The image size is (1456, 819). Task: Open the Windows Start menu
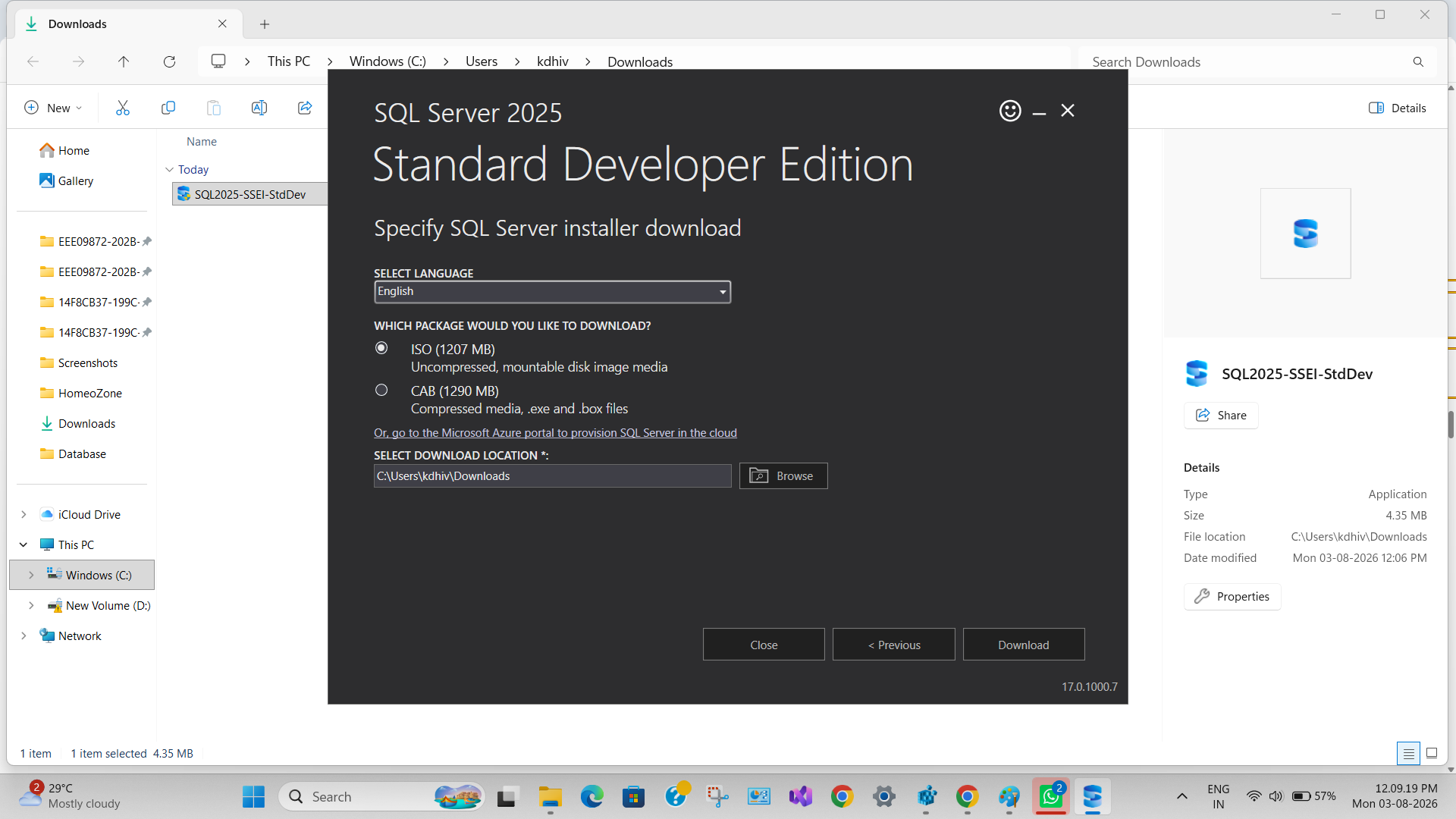point(253,796)
